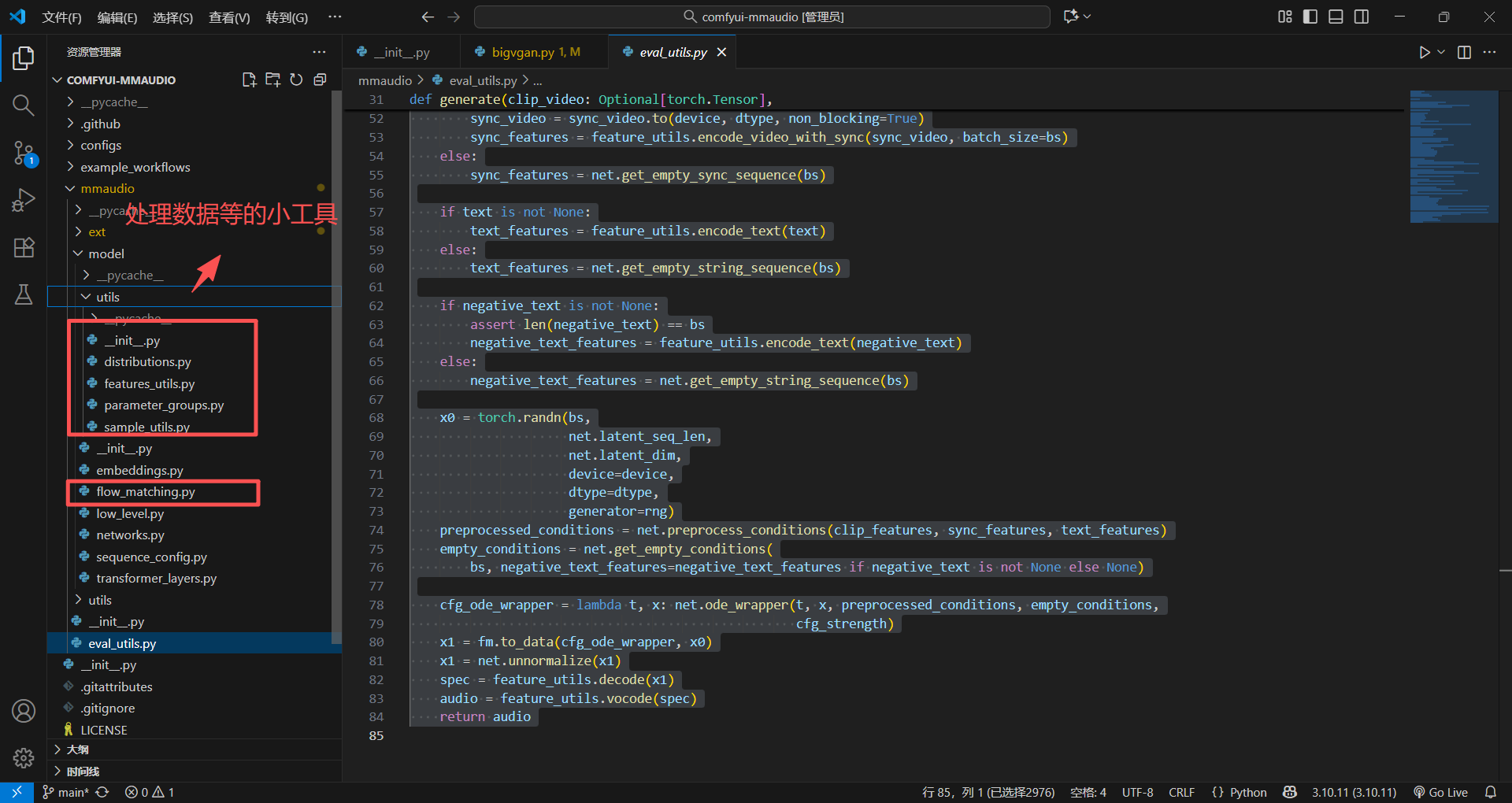Switch to the bigvgan.py tab
Screen dimensions: 1512x803
534,52
